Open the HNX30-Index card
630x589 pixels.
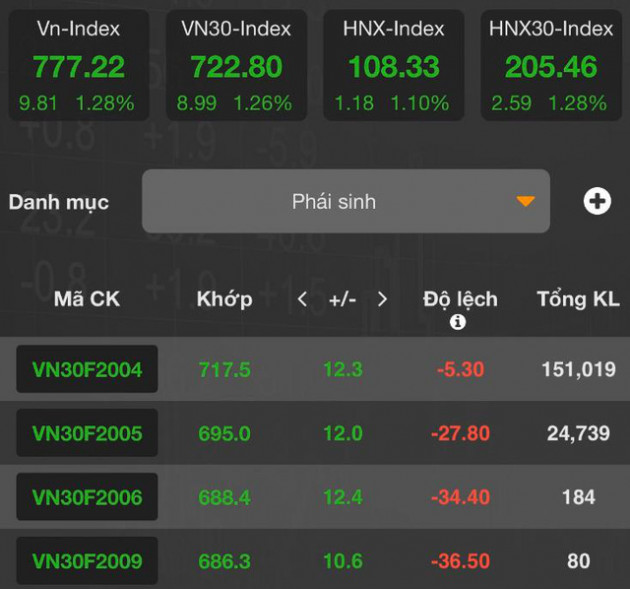click(551, 65)
